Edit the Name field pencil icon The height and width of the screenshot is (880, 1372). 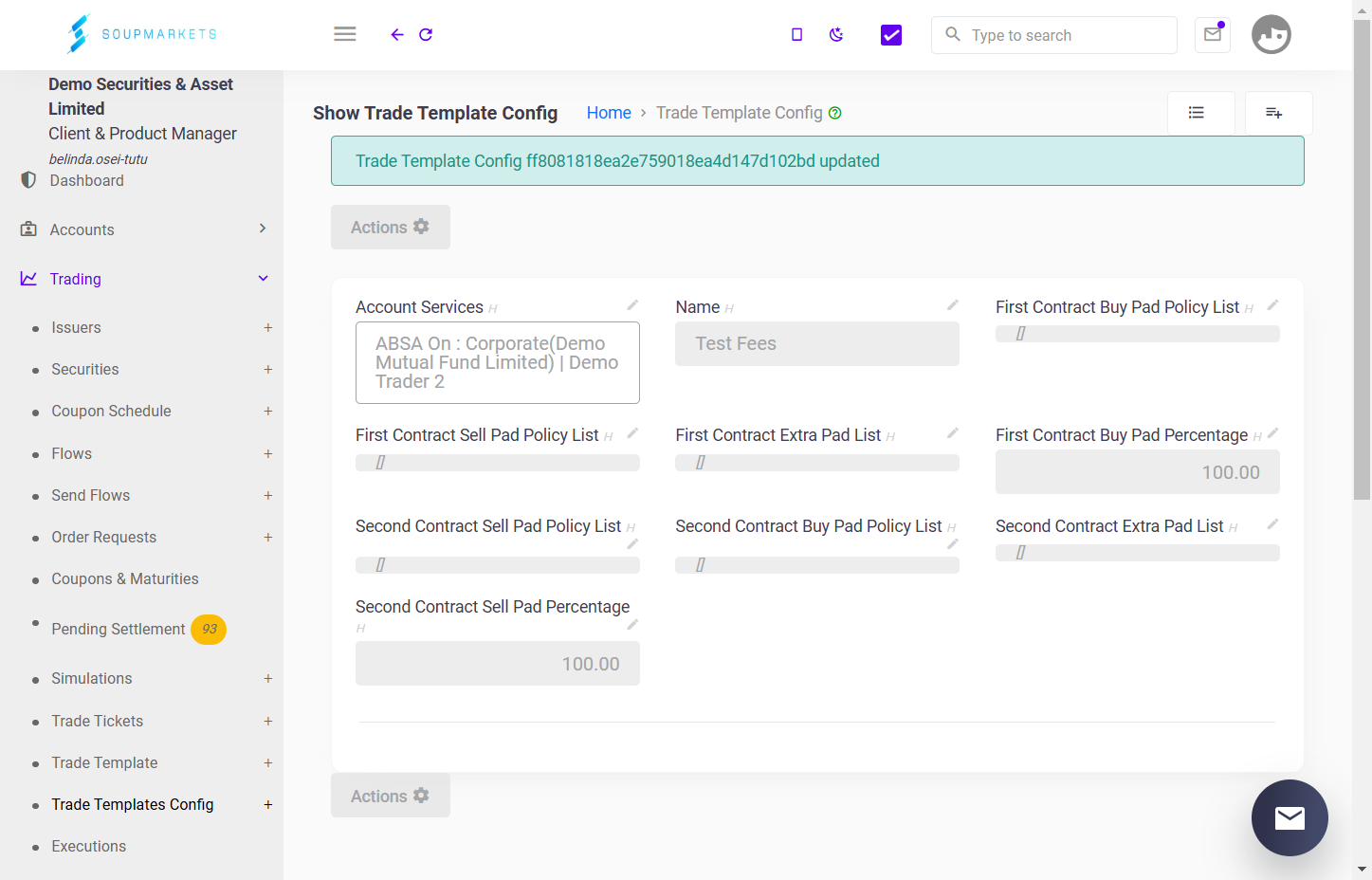(x=953, y=305)
